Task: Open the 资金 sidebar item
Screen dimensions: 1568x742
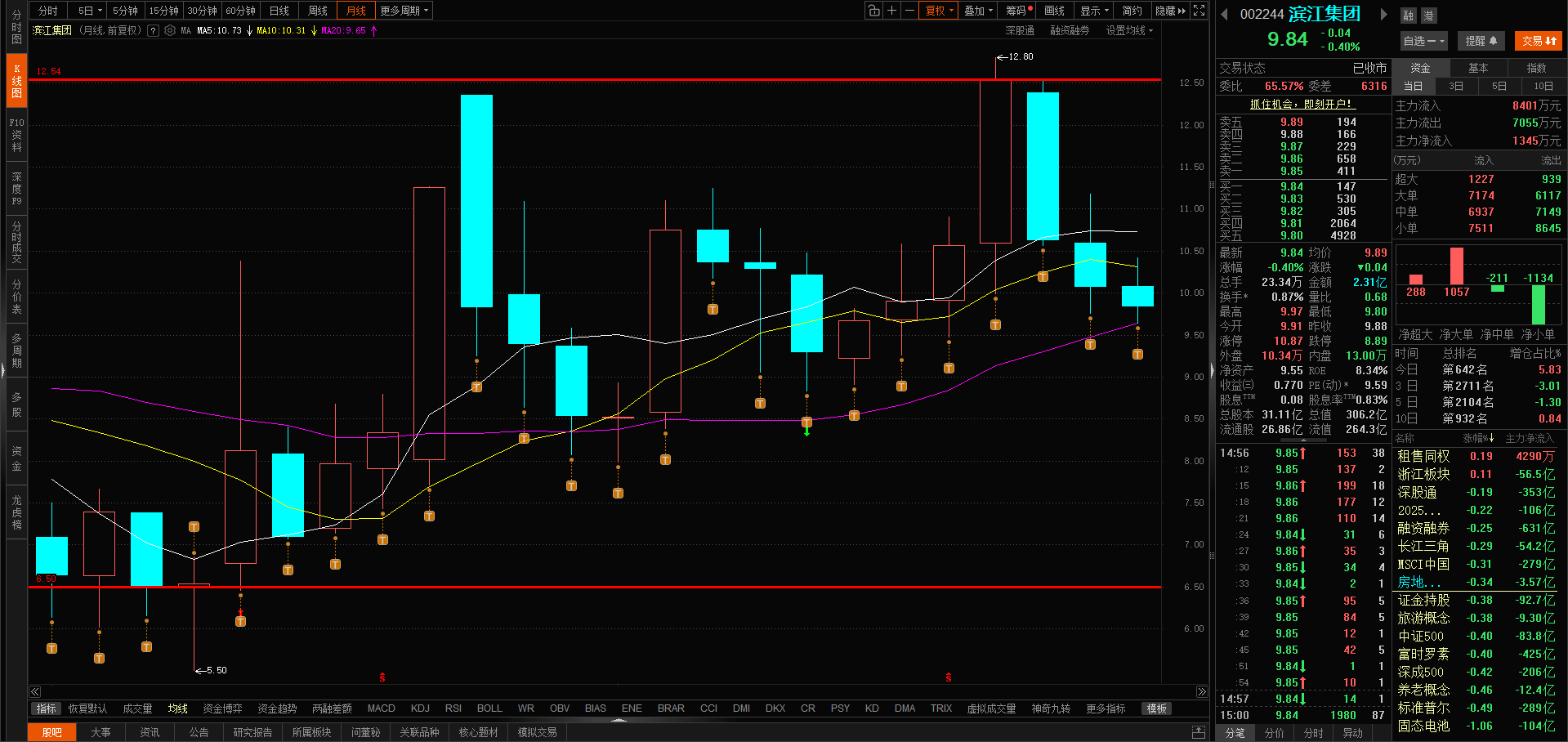Action: [16, 458]
